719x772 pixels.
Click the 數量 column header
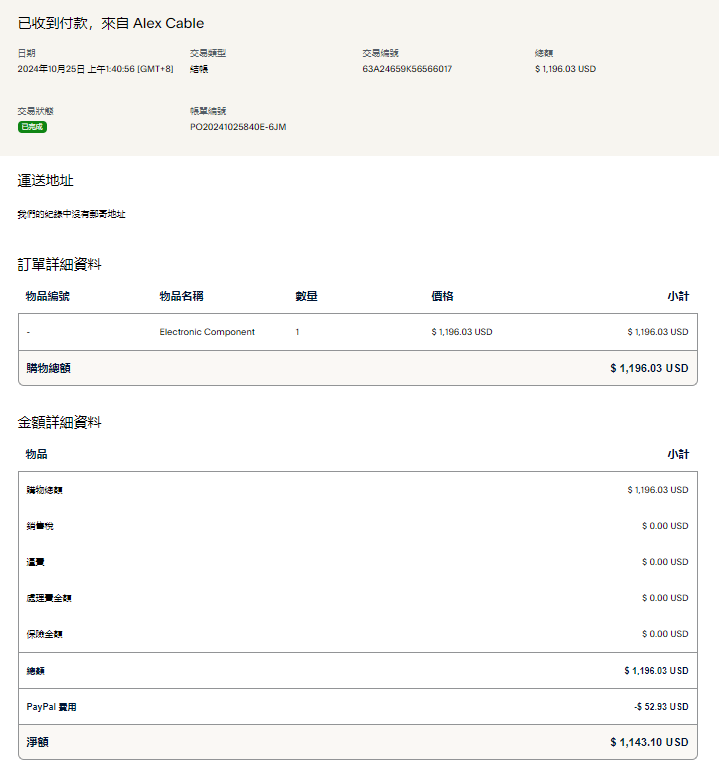tap(306, 297)
